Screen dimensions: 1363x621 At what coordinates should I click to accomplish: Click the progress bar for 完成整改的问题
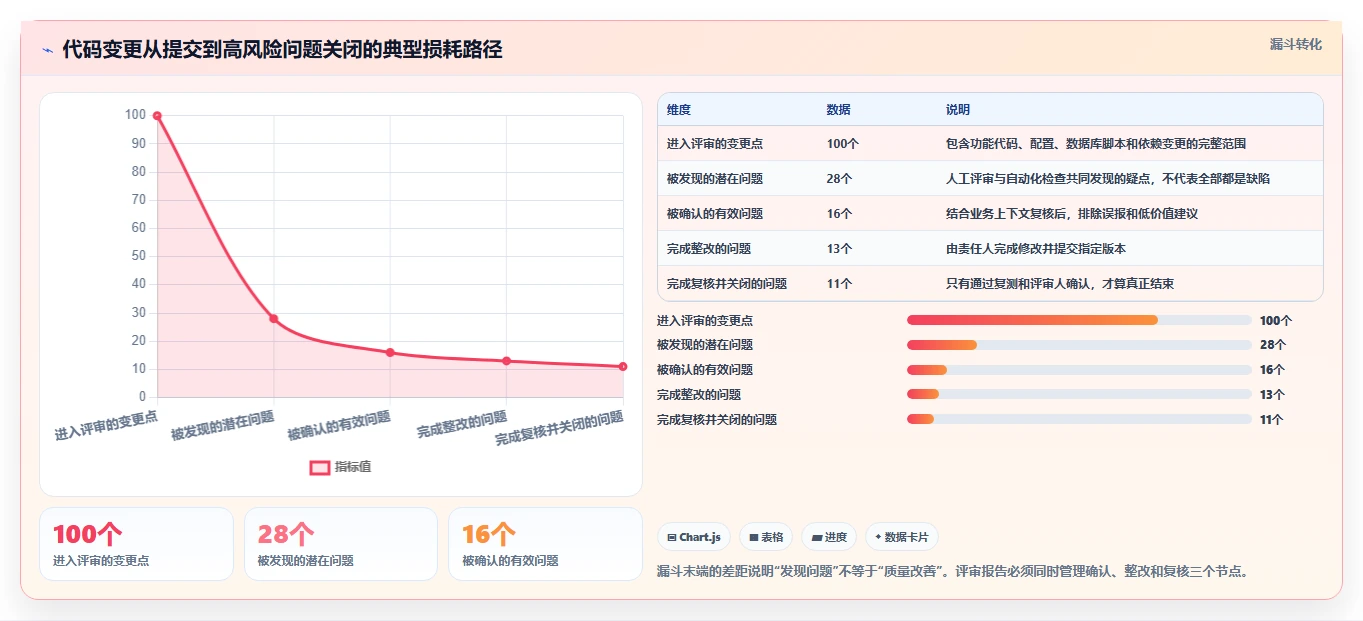(1079, 394)
